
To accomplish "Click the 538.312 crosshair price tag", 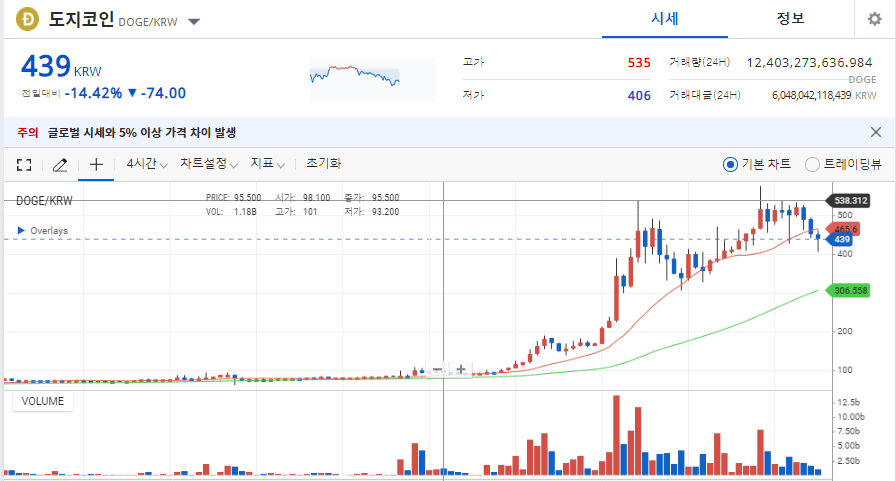I will click(x=849, y=201).
